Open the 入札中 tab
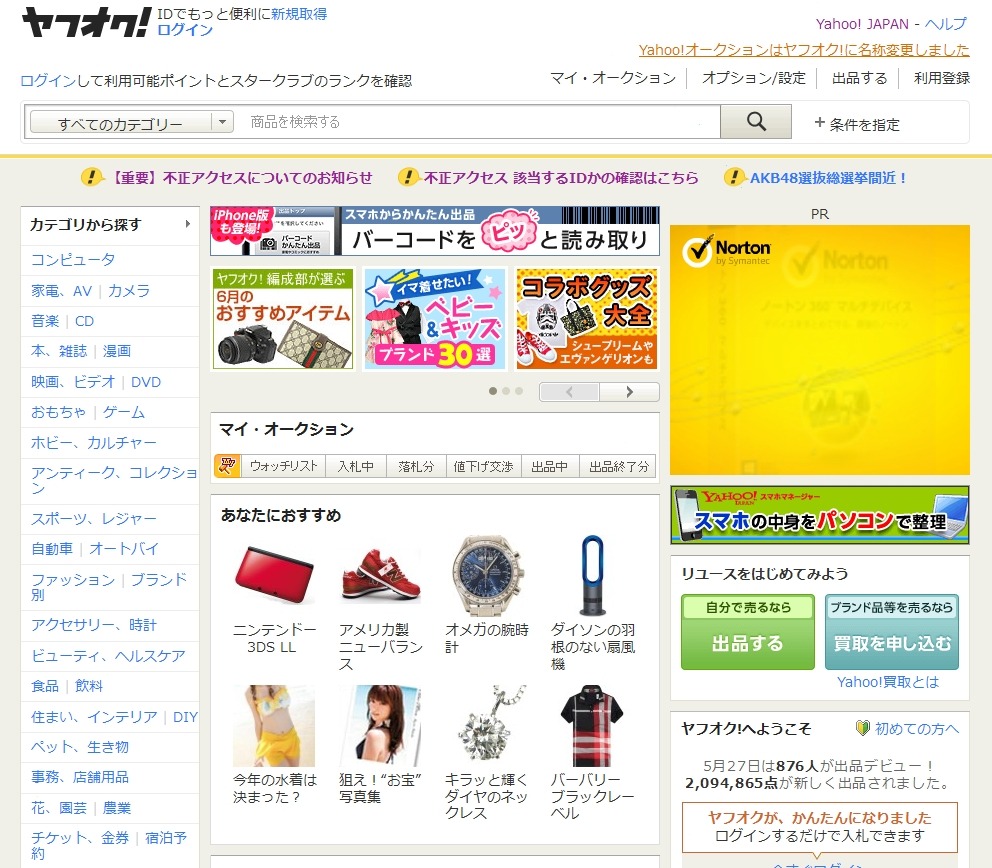Screen dimensions: 992x868 point(356,466)
